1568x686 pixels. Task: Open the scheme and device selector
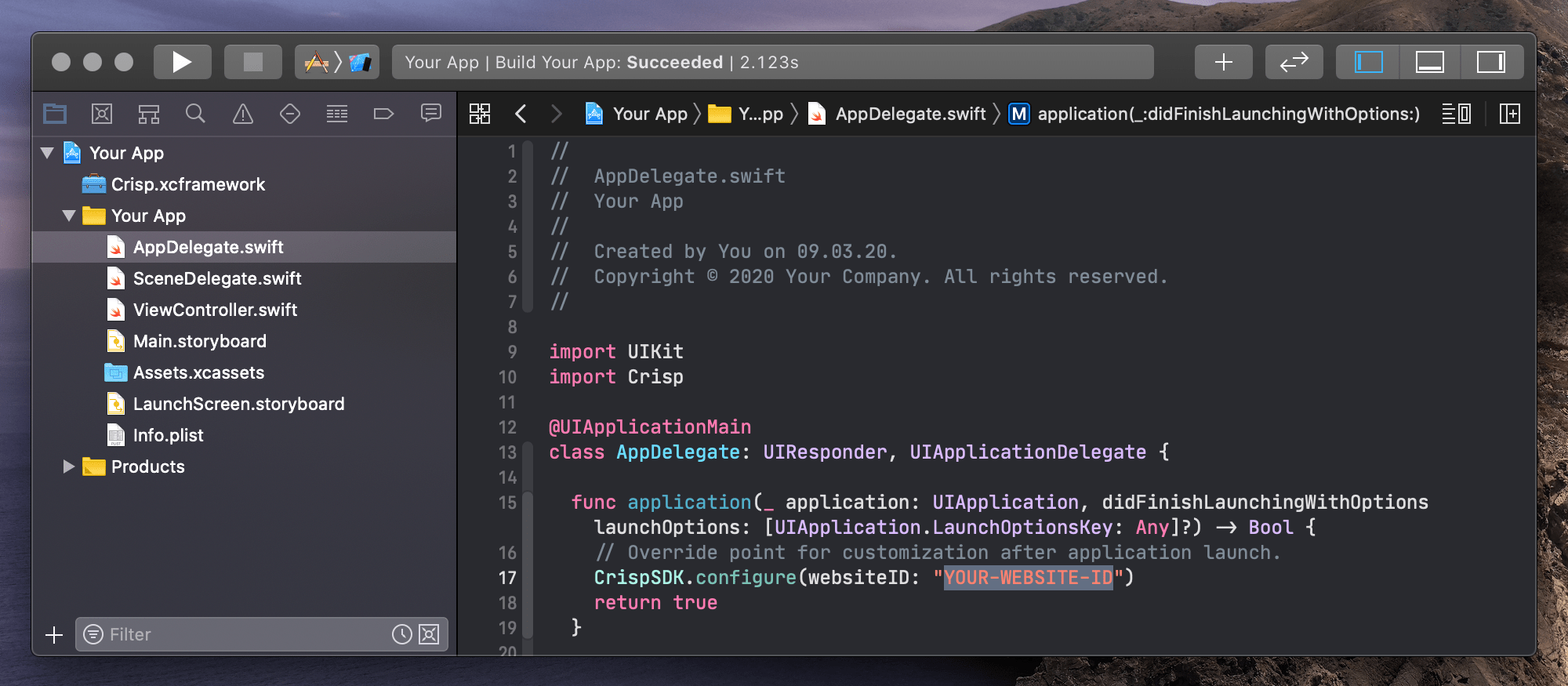coord(337,62)
